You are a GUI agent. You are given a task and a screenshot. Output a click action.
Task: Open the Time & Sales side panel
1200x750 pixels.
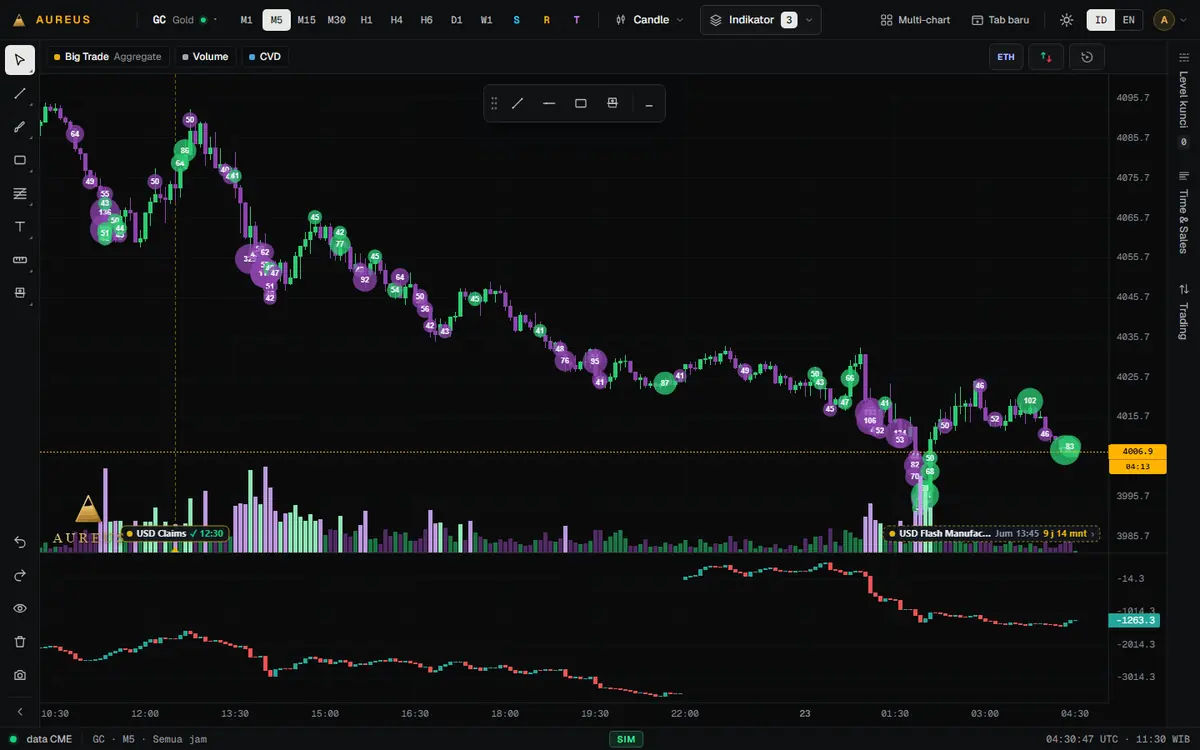click(x=1184, y=212)
